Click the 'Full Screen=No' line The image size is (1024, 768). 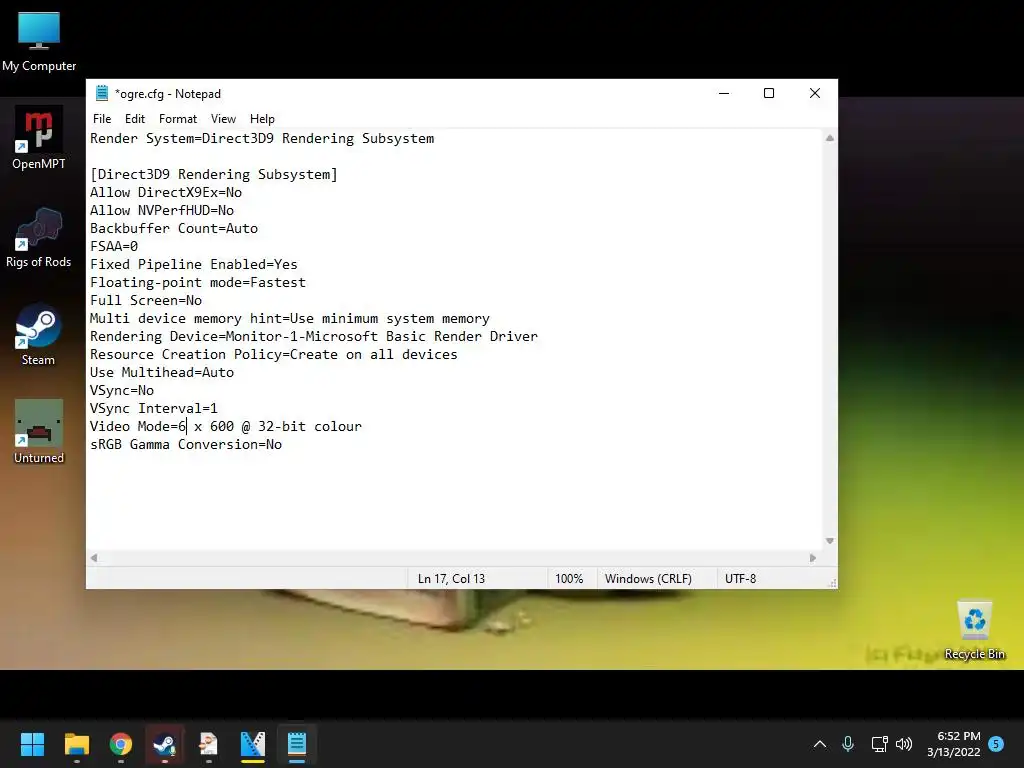[x=146, y=300]
